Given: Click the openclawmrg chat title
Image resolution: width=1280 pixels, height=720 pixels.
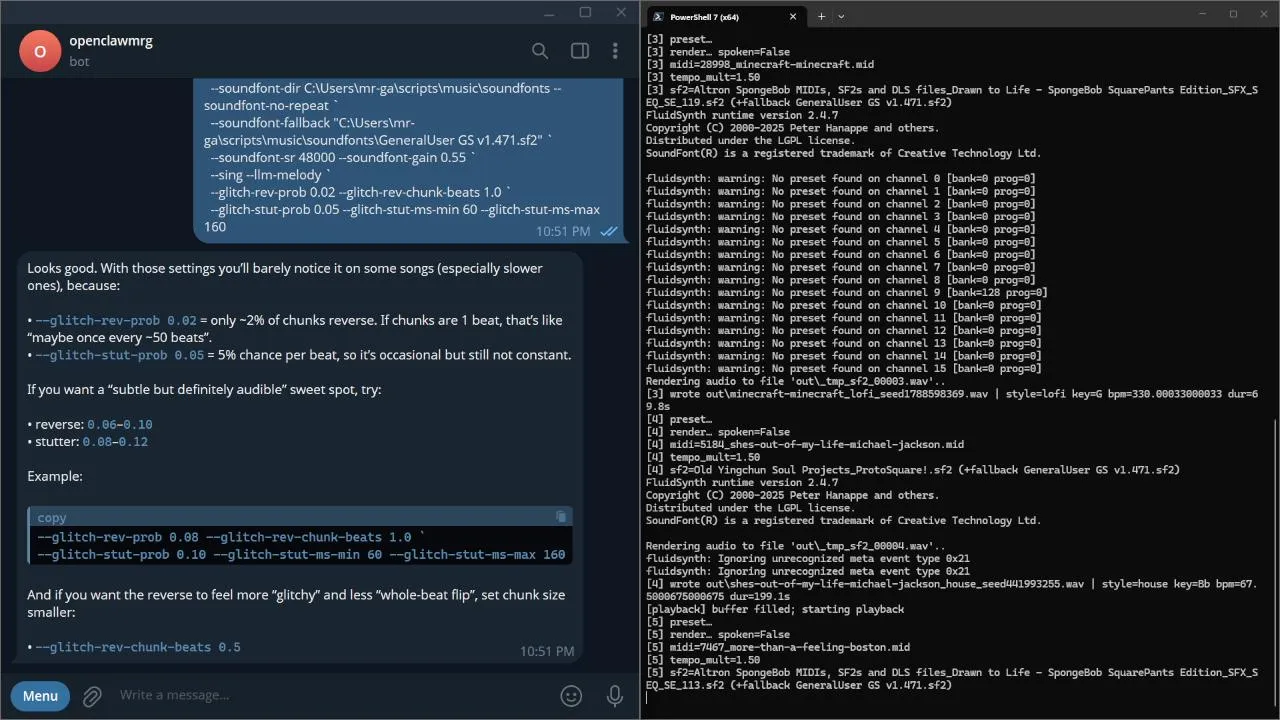Looking at the screenshot, I should click(111, 41).
